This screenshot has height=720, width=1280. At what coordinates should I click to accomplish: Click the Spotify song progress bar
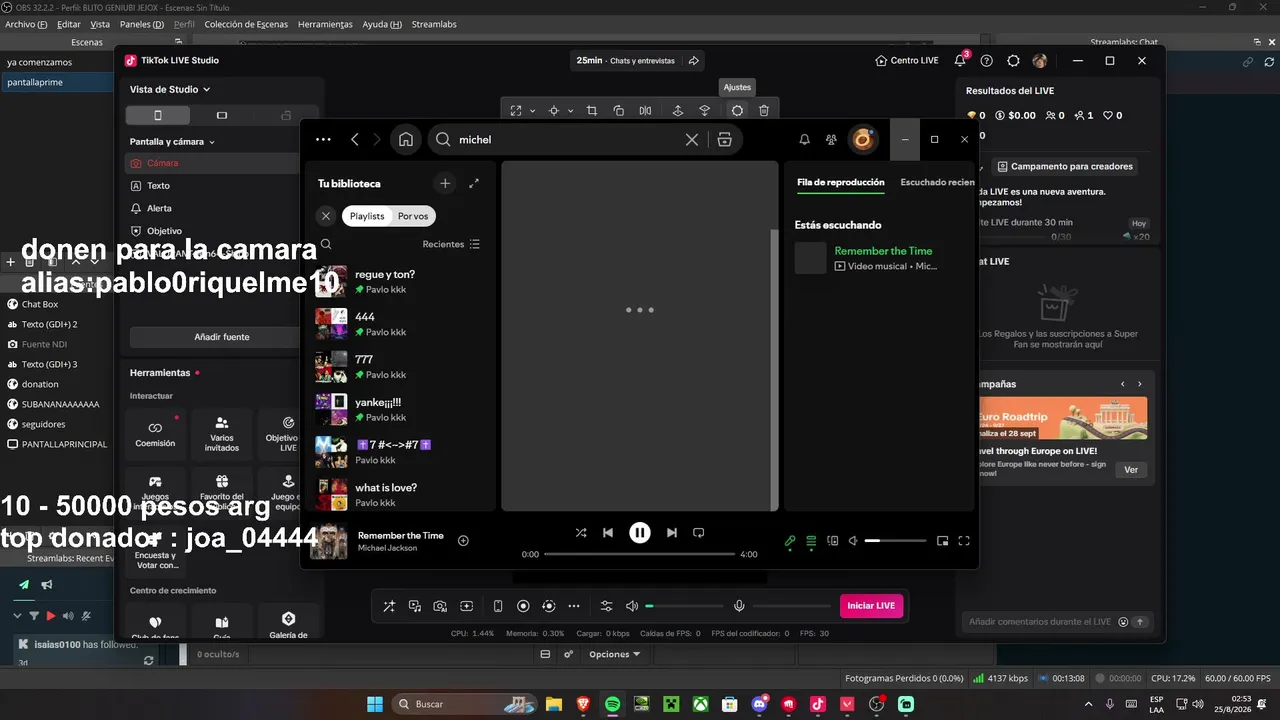click(640, 554)
